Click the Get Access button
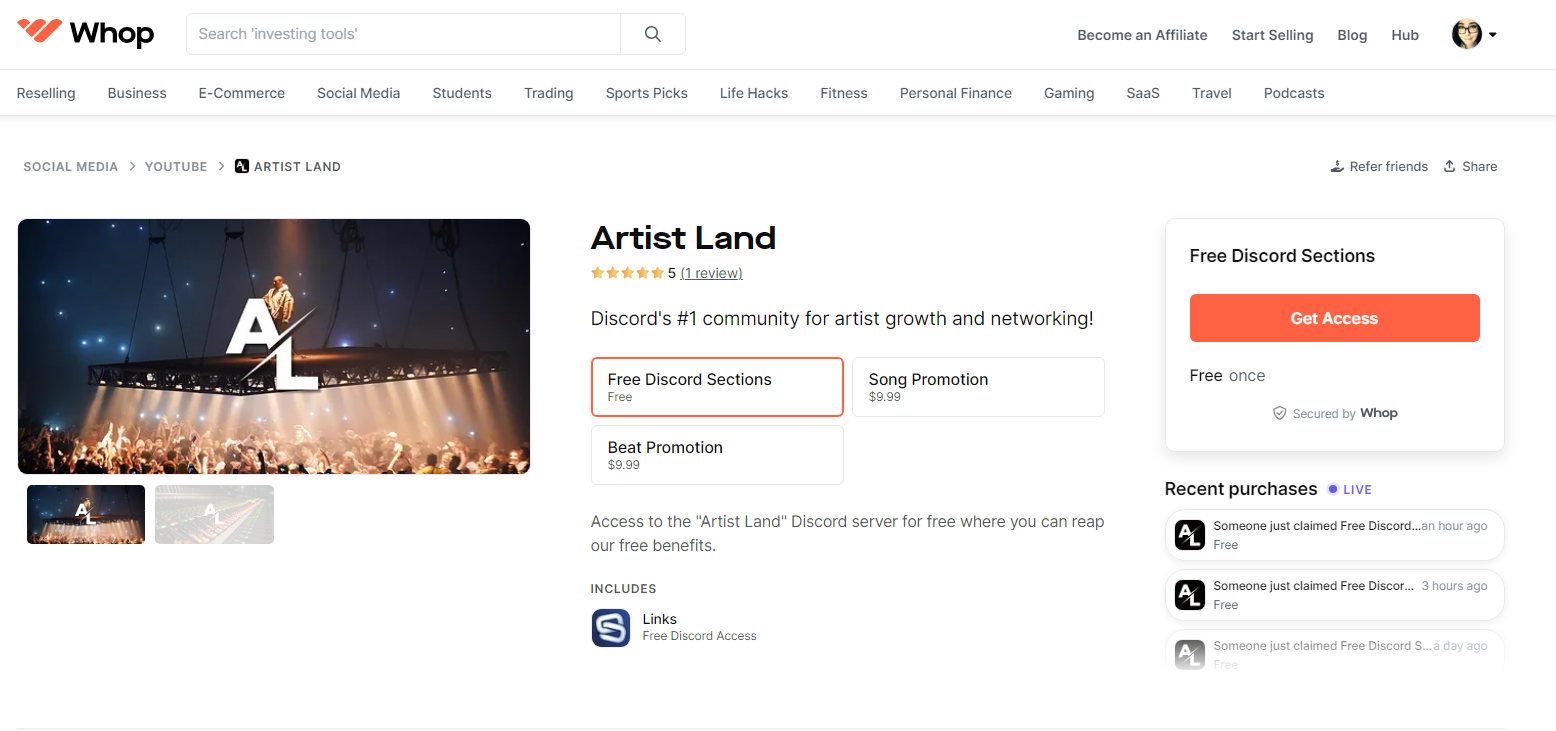Viewport: 1556px width, 731px height. pyautogui.click(x=1334, y=318)
